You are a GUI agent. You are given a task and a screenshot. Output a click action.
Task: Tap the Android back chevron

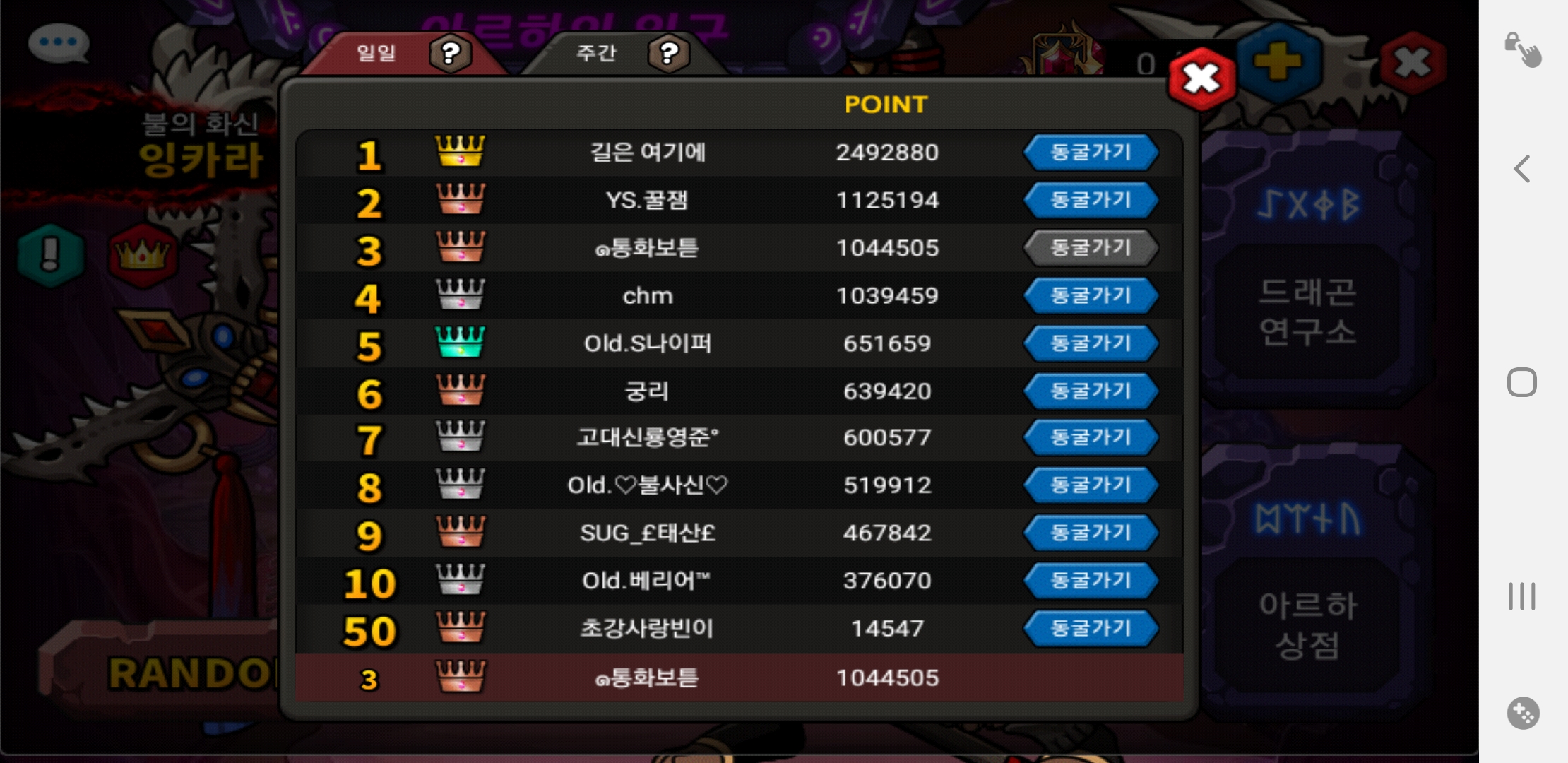(x=1522, y=169)
